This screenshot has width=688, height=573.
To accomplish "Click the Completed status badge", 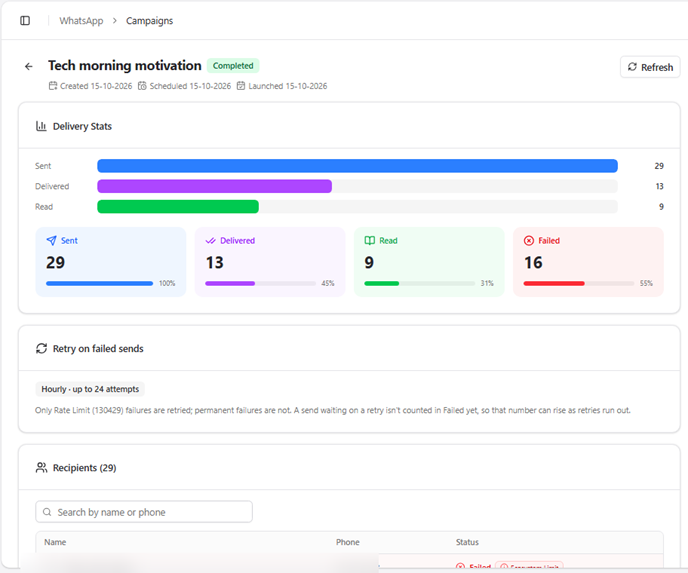I will pyautogui.click(x=233, y=66).
